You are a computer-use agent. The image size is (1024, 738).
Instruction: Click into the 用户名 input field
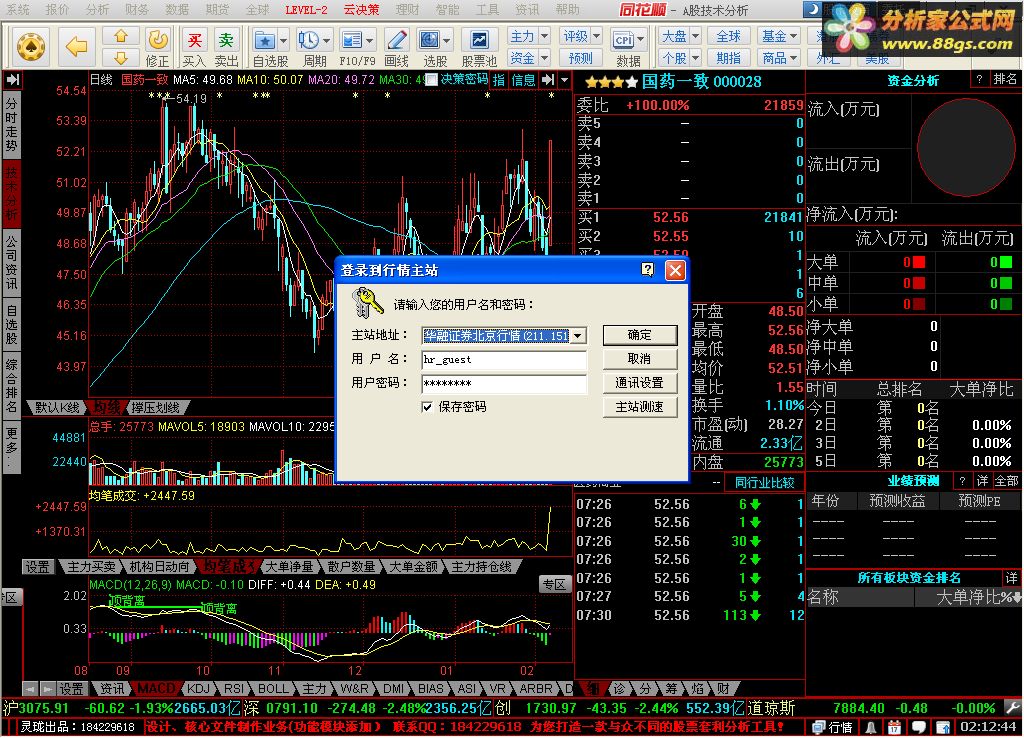tap(504, 359)
